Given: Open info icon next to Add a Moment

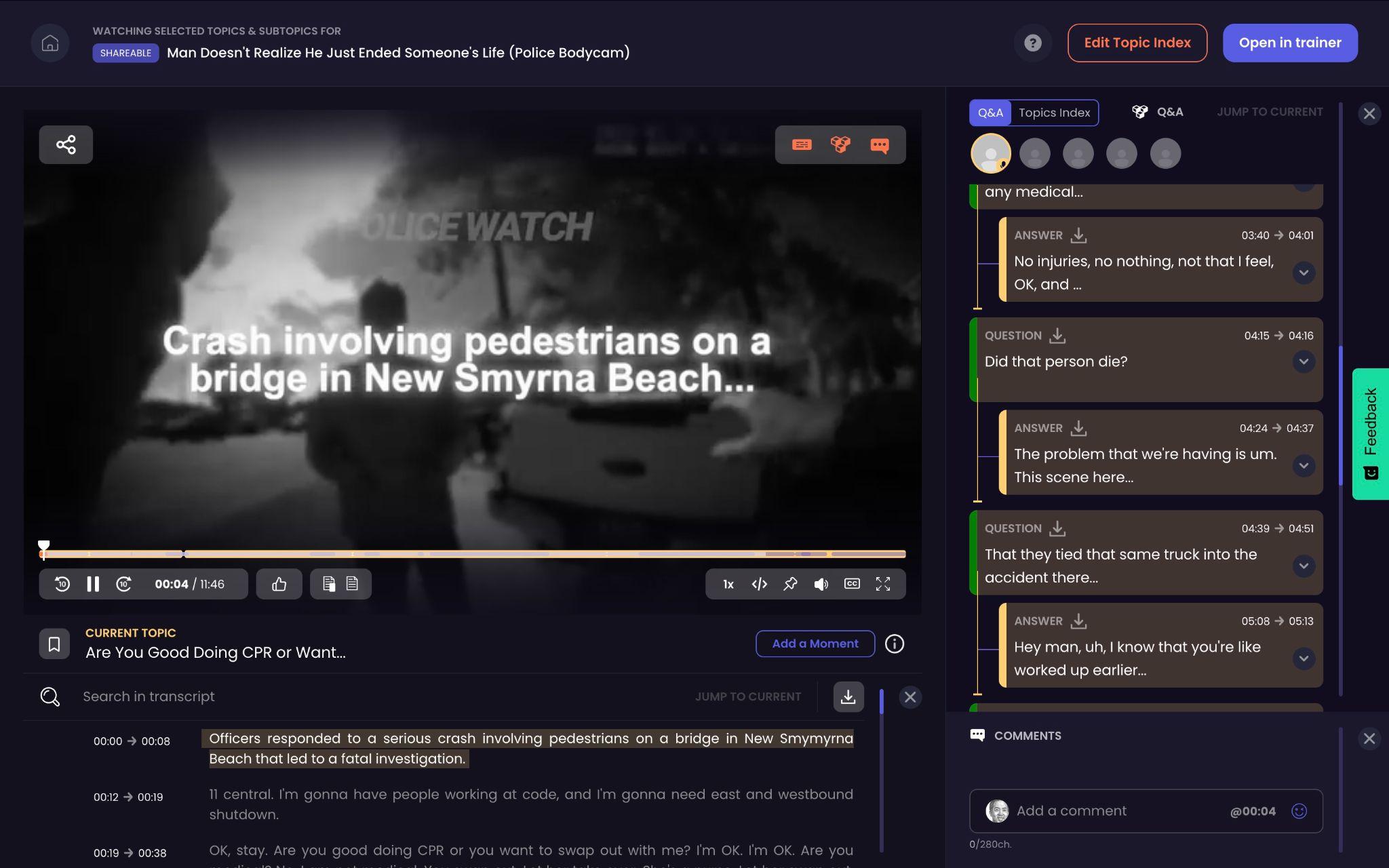Looking at the screenshot, I should [895, 644].
